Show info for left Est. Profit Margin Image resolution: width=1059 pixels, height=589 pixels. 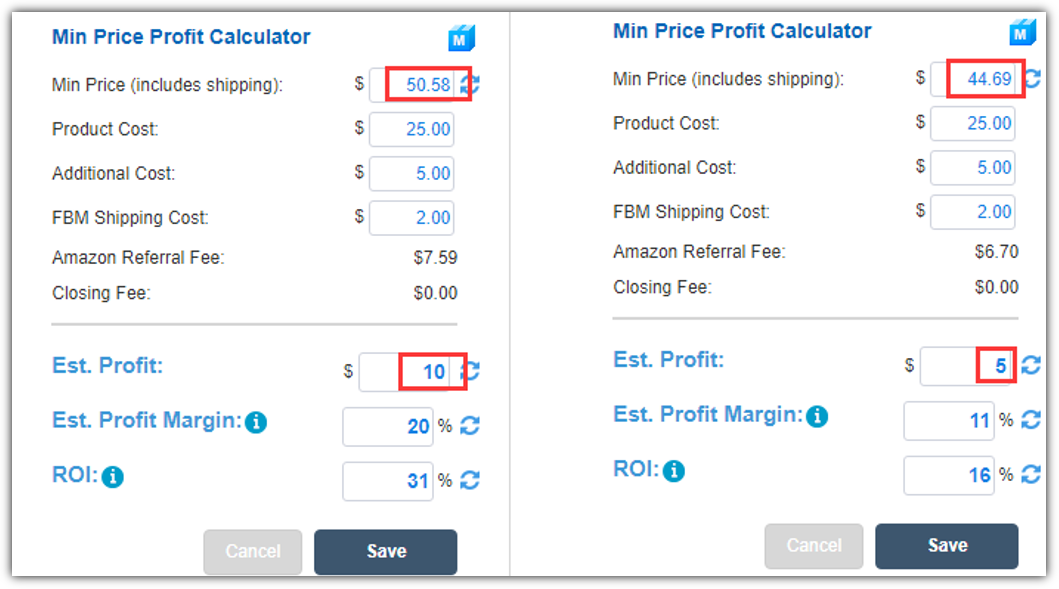[256, 422]
